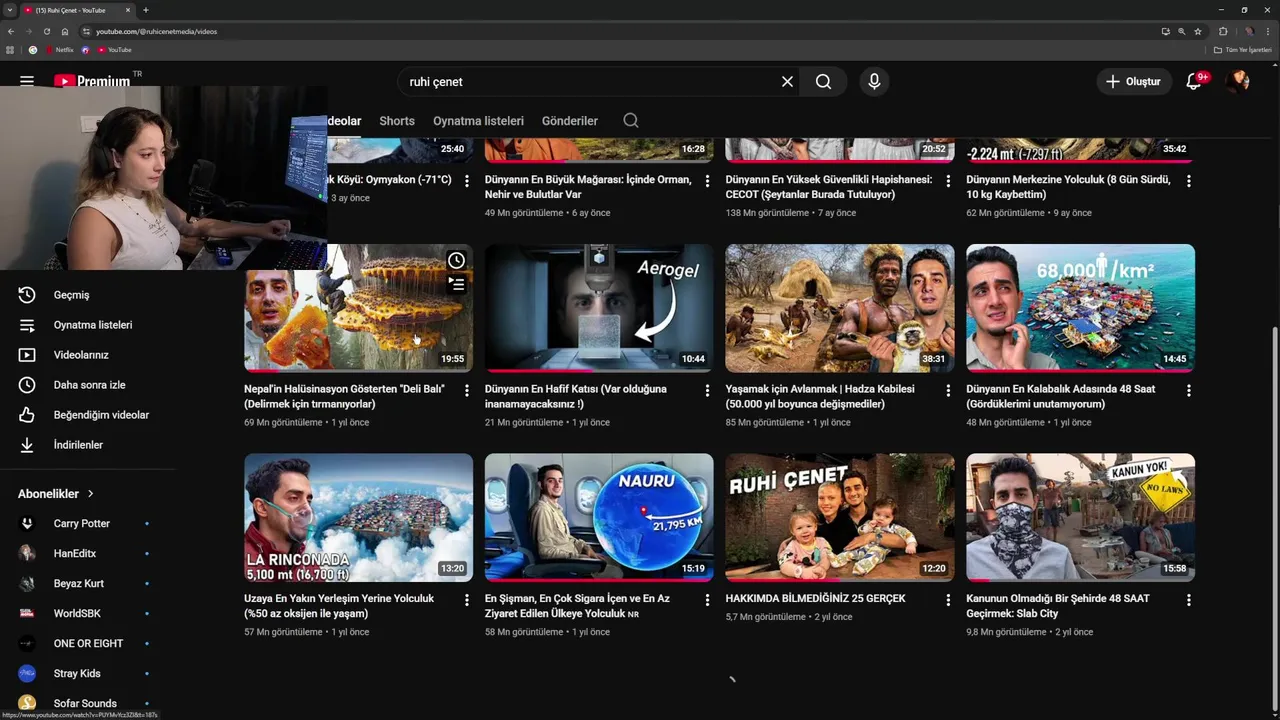
Task: Click the YouTube Premium logo
Action: coord(92,81)
